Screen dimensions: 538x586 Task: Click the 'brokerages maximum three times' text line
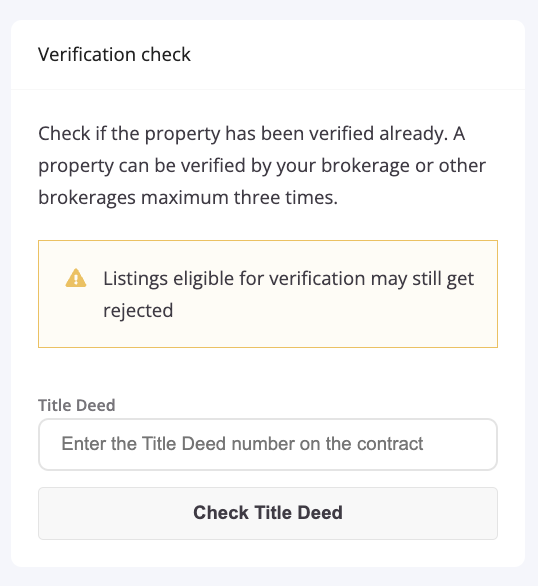tap(188, 197)
